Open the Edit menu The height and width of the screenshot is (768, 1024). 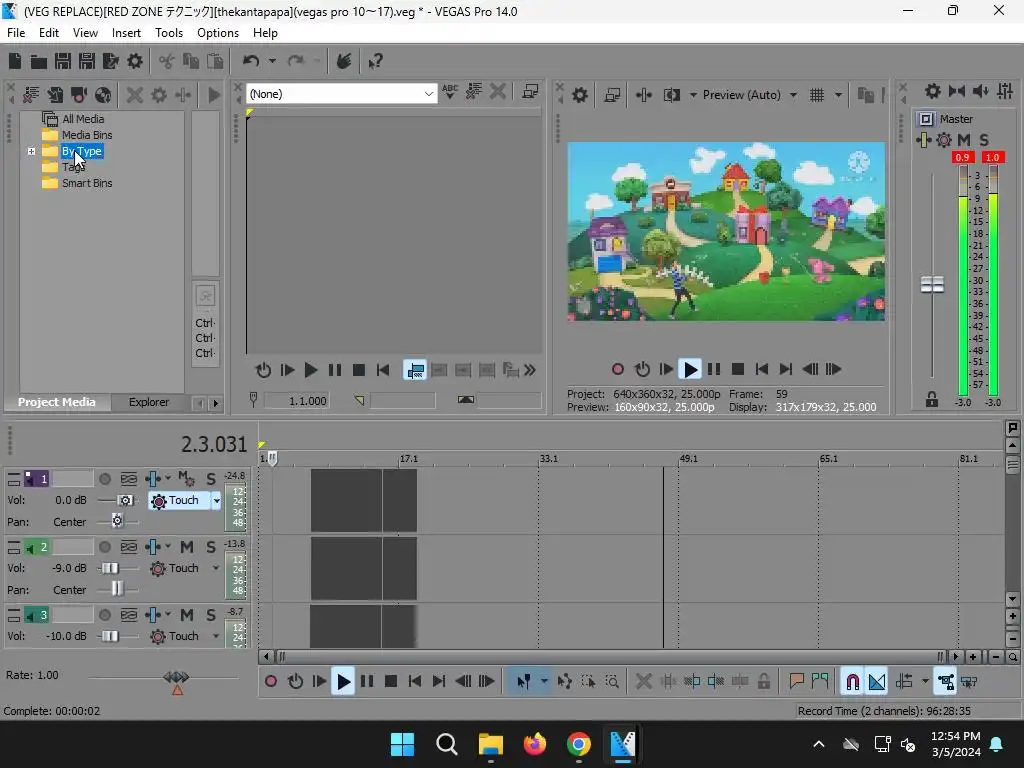pos(49,33)
